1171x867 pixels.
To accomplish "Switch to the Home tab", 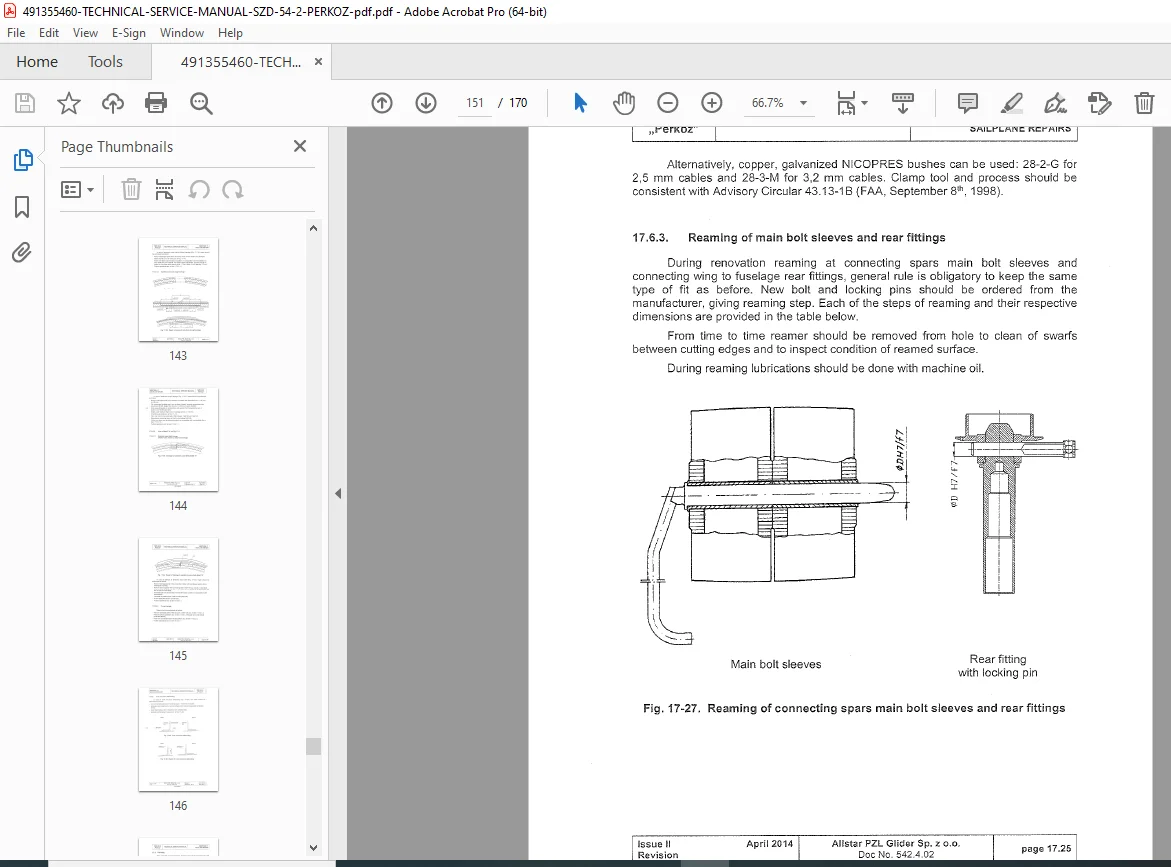I will click(x=37, y=62).
